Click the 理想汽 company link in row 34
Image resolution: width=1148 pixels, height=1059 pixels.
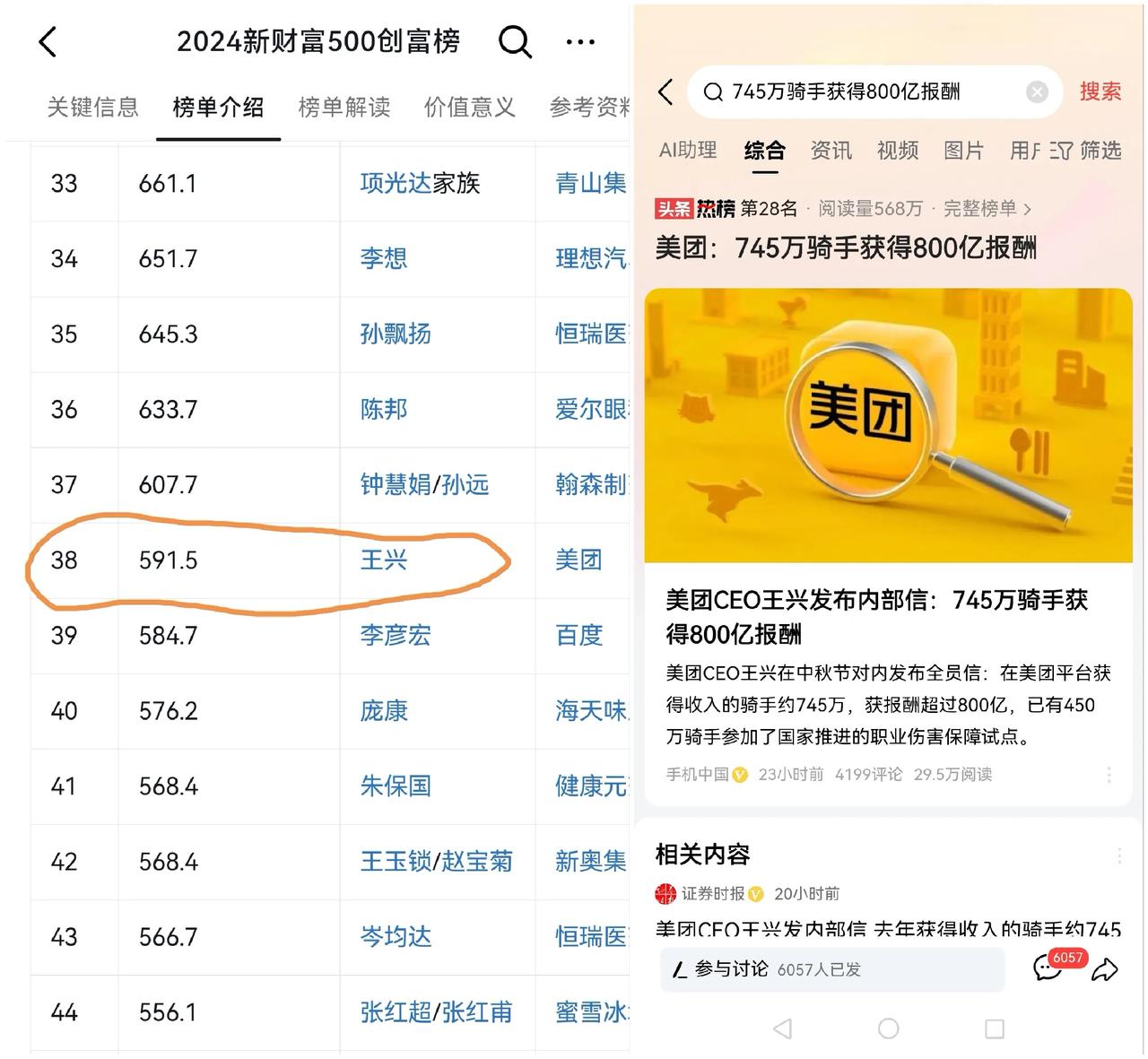pyautogui.click(x=590, y=259)
